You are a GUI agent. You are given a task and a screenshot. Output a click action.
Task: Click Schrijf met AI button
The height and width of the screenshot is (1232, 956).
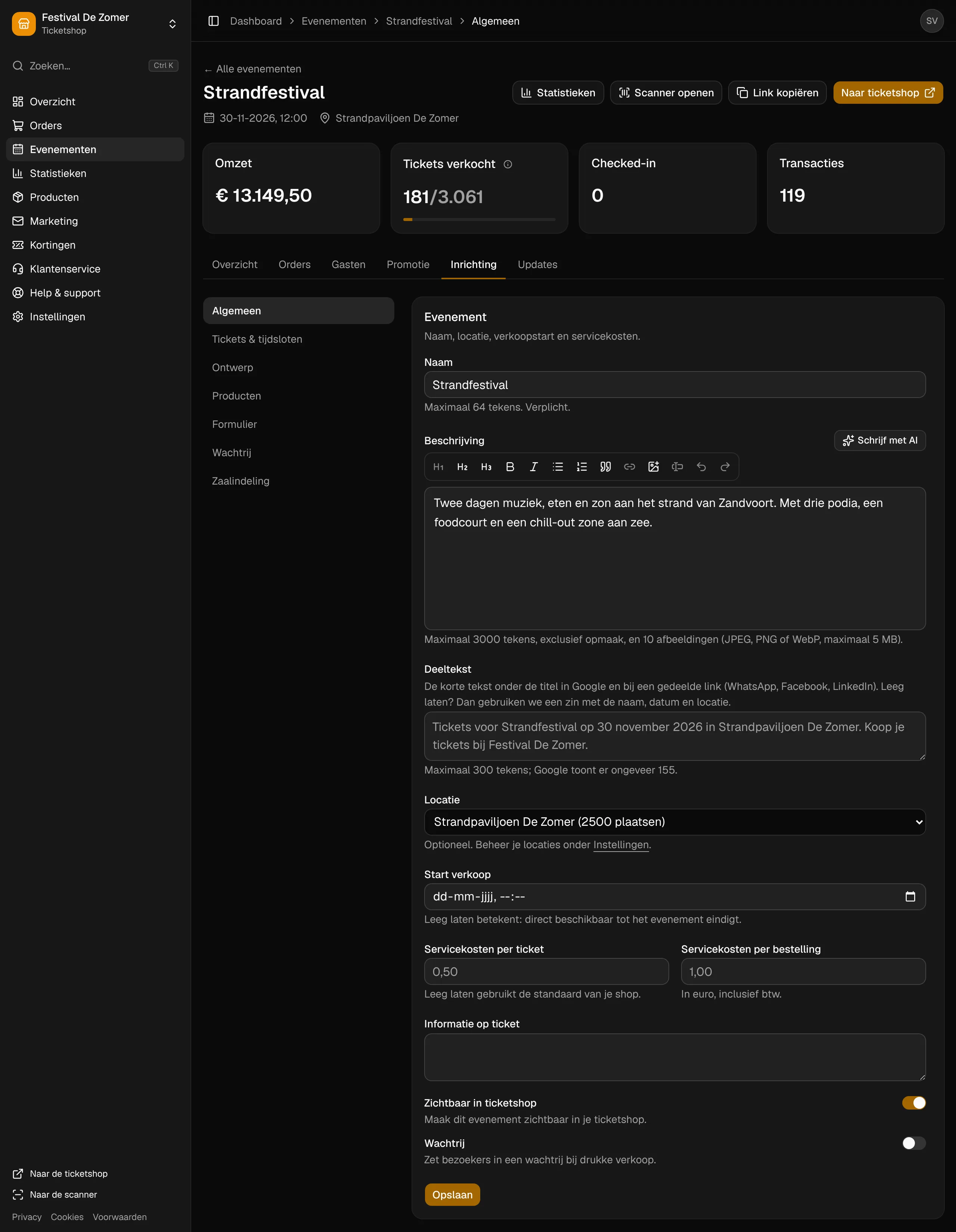tap(880, 441)
